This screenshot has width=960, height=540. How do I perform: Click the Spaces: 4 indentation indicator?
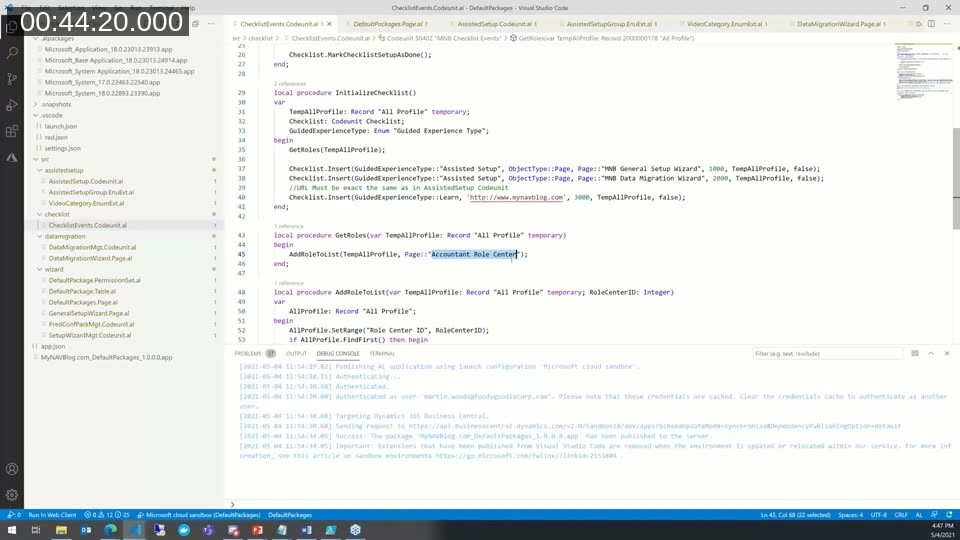coord(850,515)
